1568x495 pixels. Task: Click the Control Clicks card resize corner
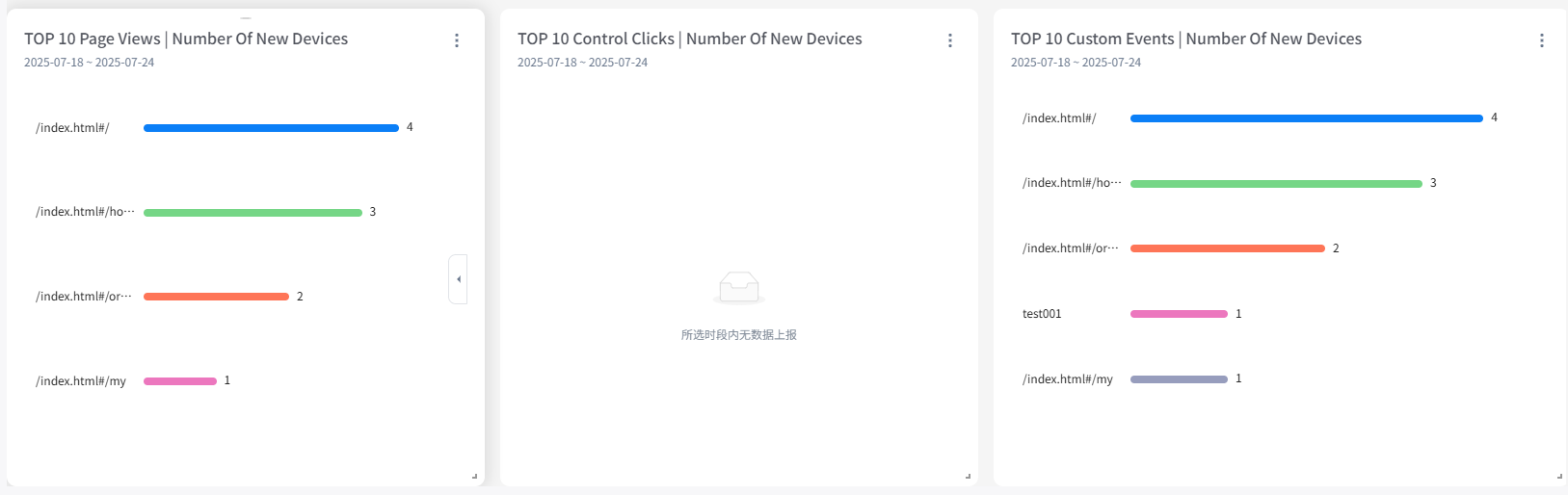click(968, 476)
